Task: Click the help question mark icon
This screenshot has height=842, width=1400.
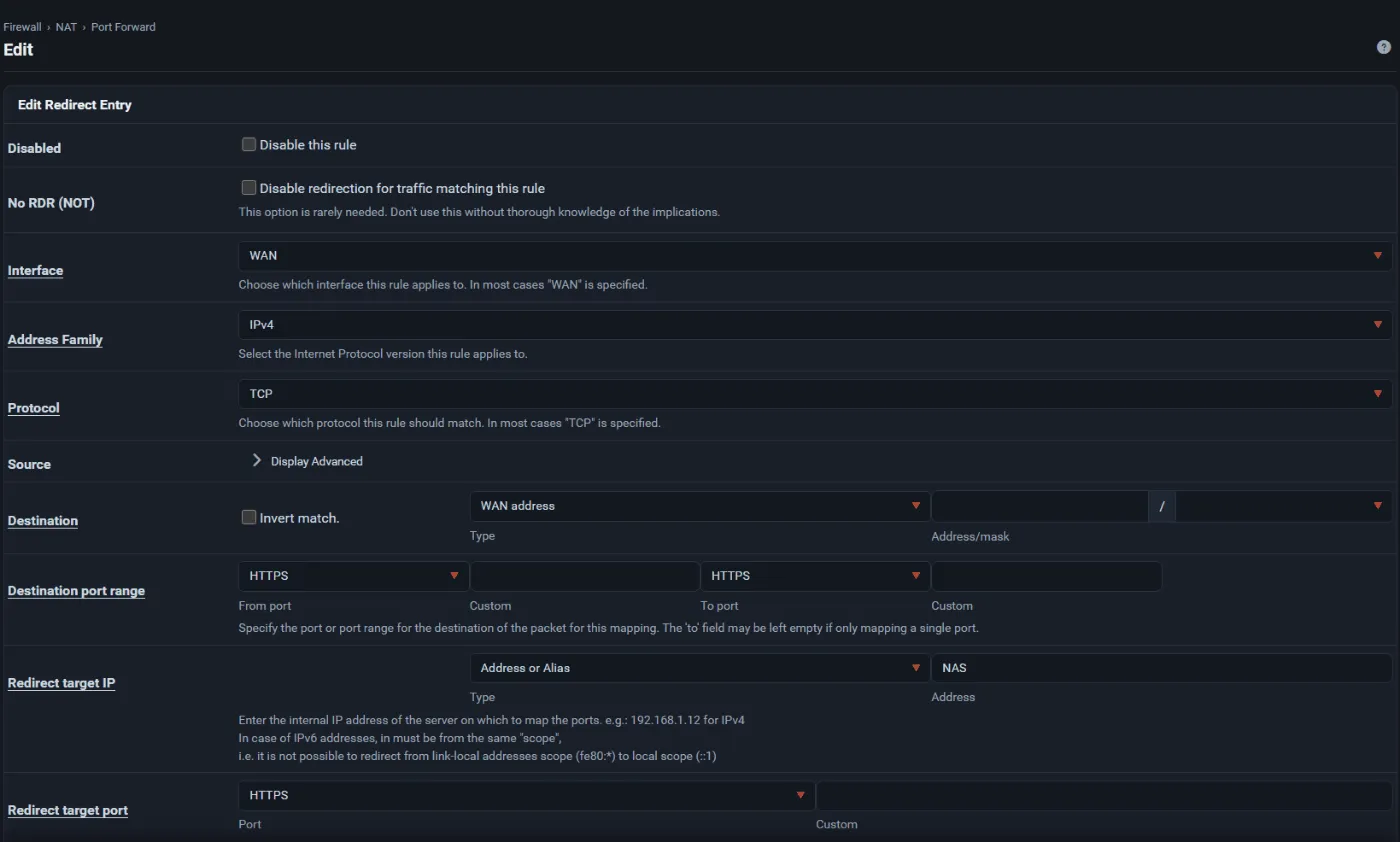Action: pyautogui.click(x=1384, y=47)
